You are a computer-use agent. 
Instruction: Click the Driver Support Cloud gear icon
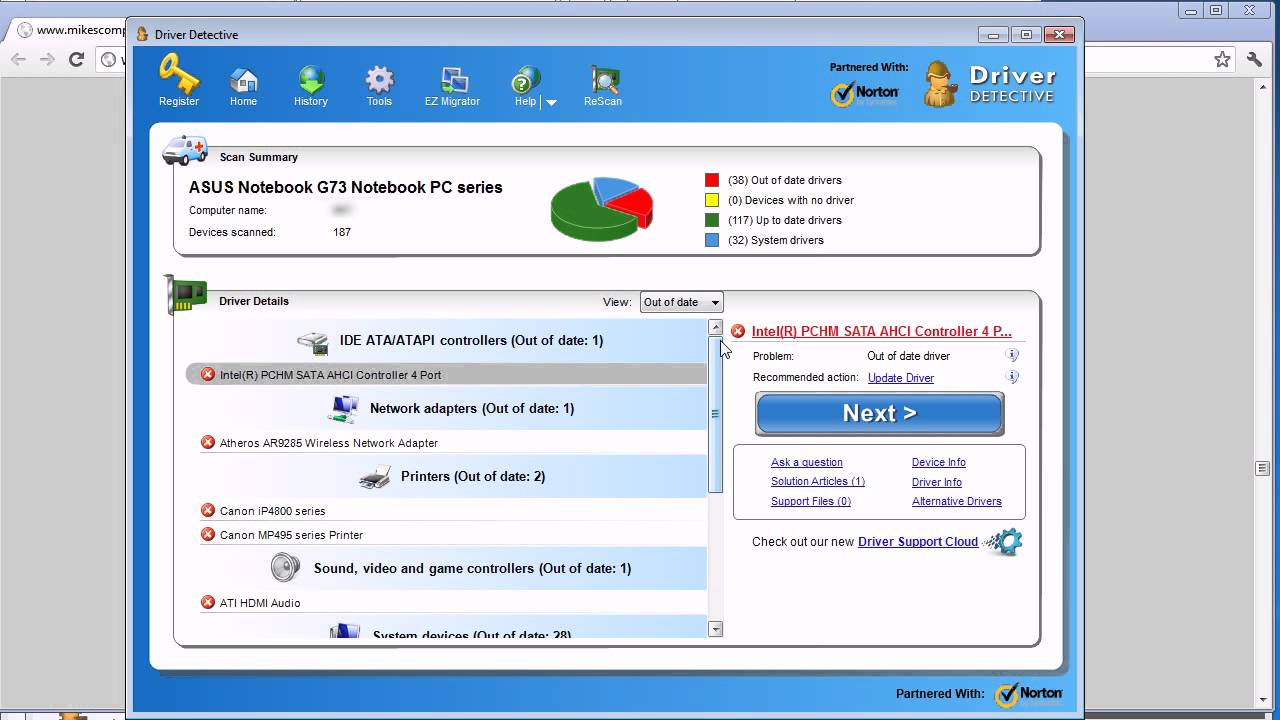(1004, 542)
